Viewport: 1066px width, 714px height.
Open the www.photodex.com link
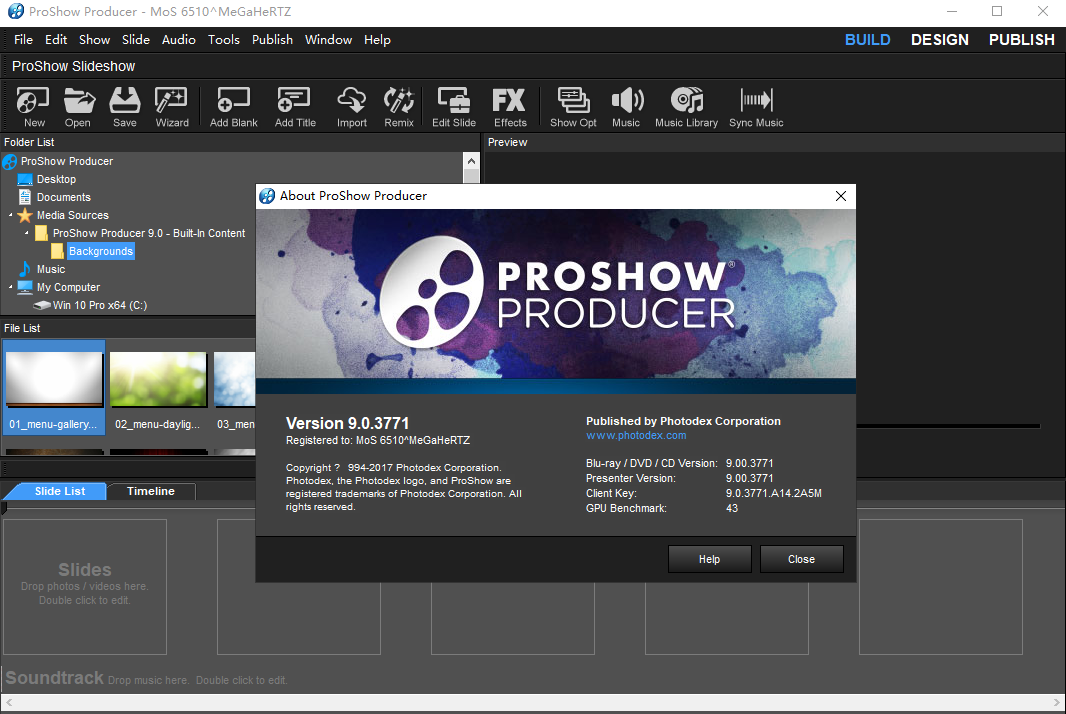click(x=636, y=435)
